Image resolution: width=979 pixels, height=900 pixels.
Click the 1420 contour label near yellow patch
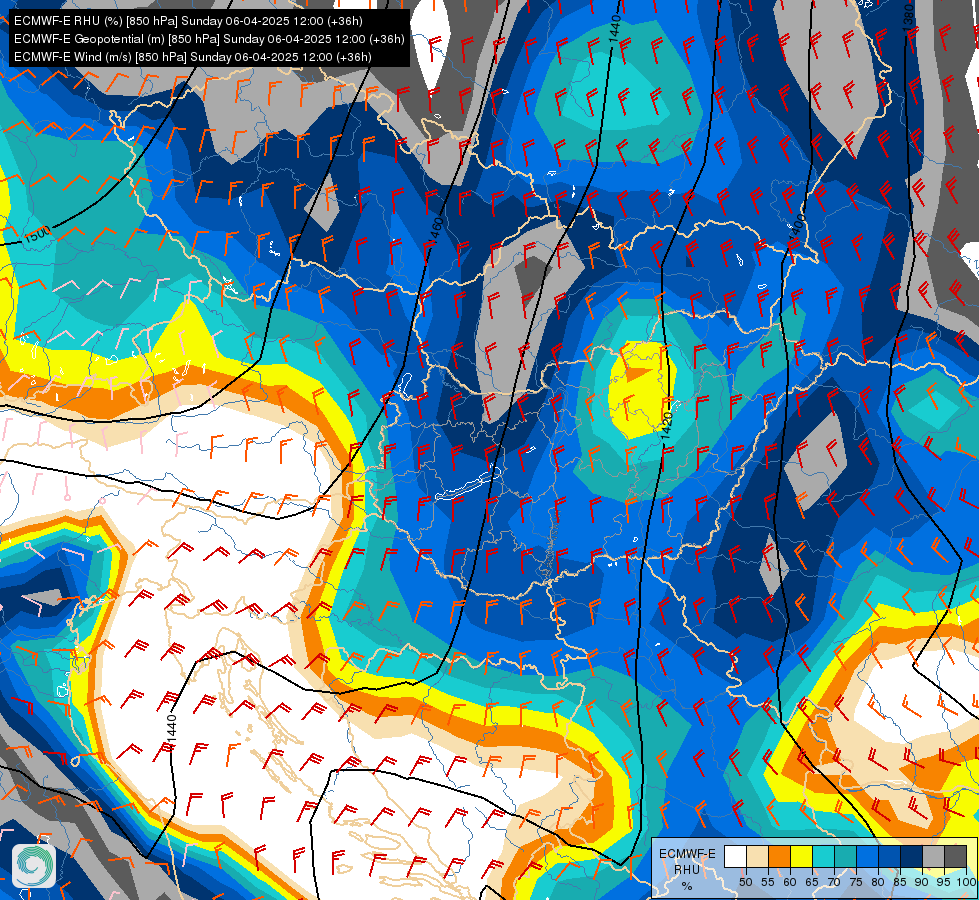tap(667, 426)
